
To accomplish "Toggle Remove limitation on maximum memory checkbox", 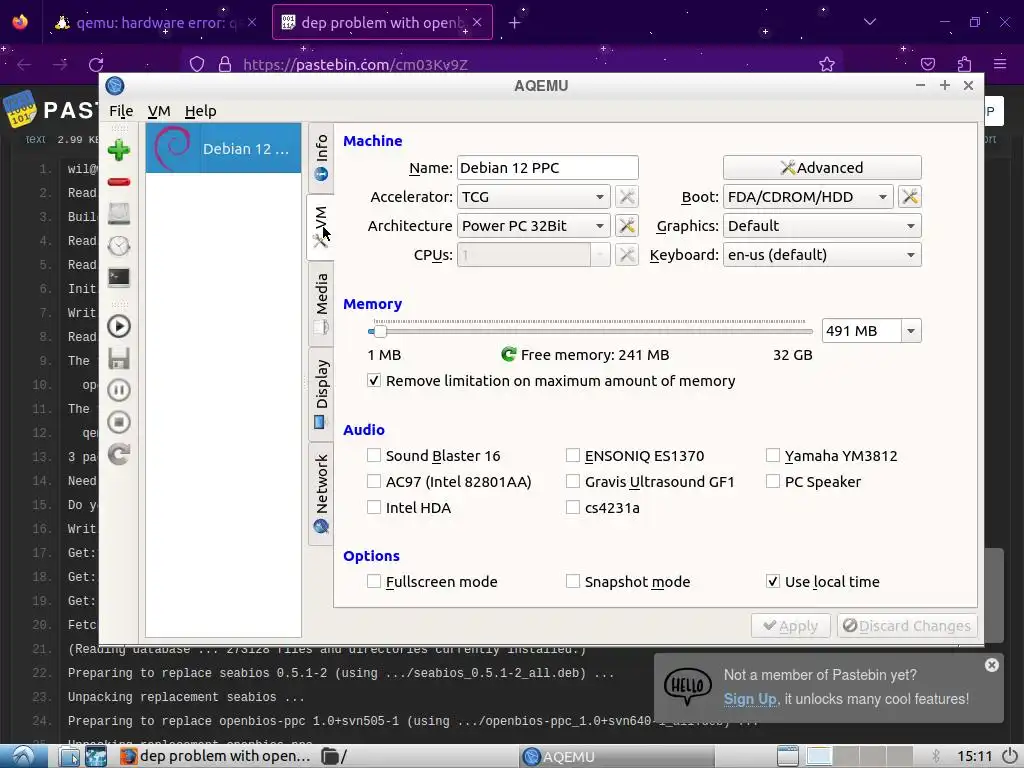I will [x=374, y=381].
